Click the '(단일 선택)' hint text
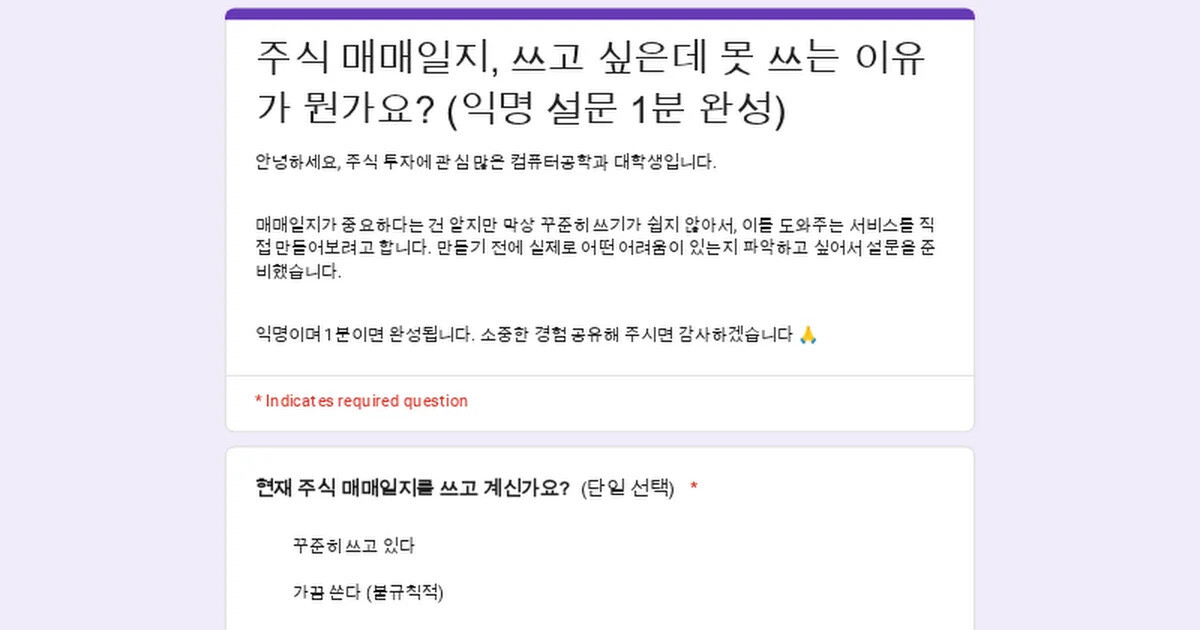 (627, 488)
